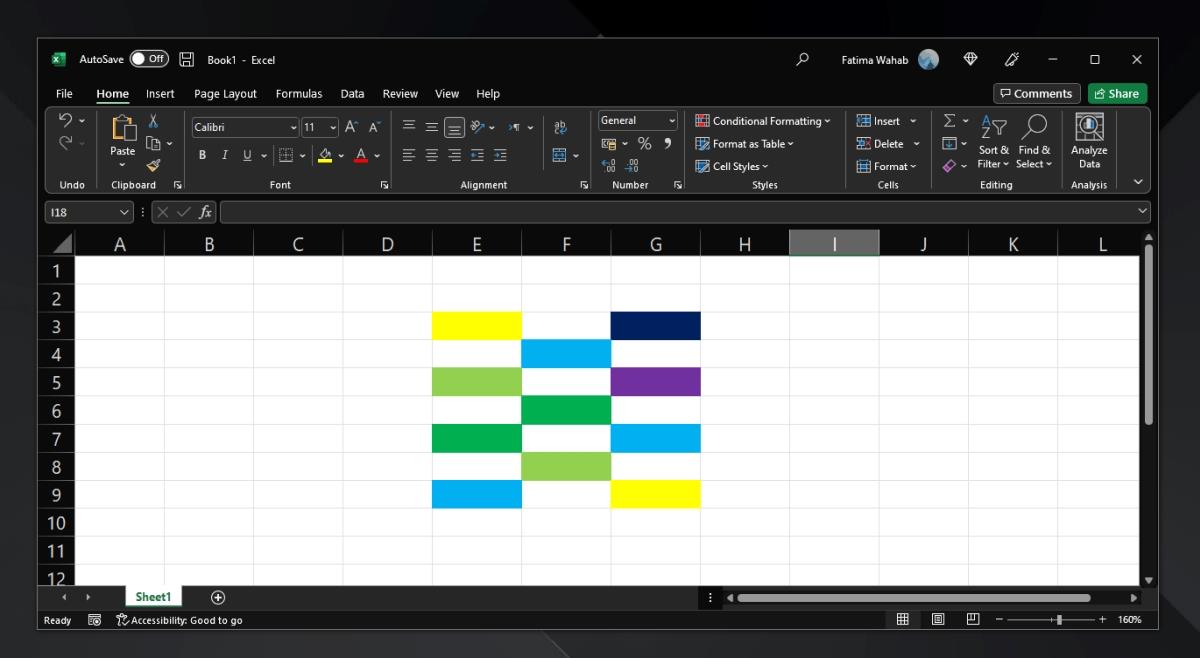
Task: Open the Analyze Data tool
Action: [x=1089, y=140]
